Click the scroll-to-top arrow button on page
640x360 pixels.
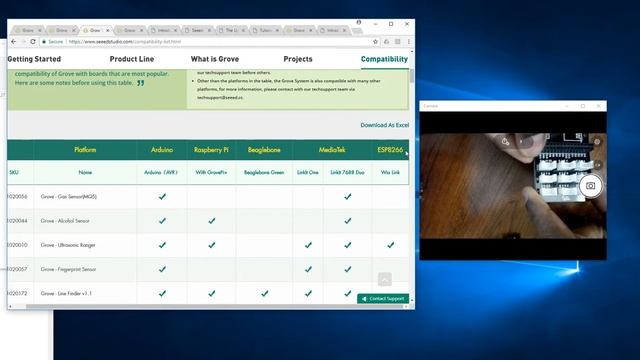click(384, 280)
